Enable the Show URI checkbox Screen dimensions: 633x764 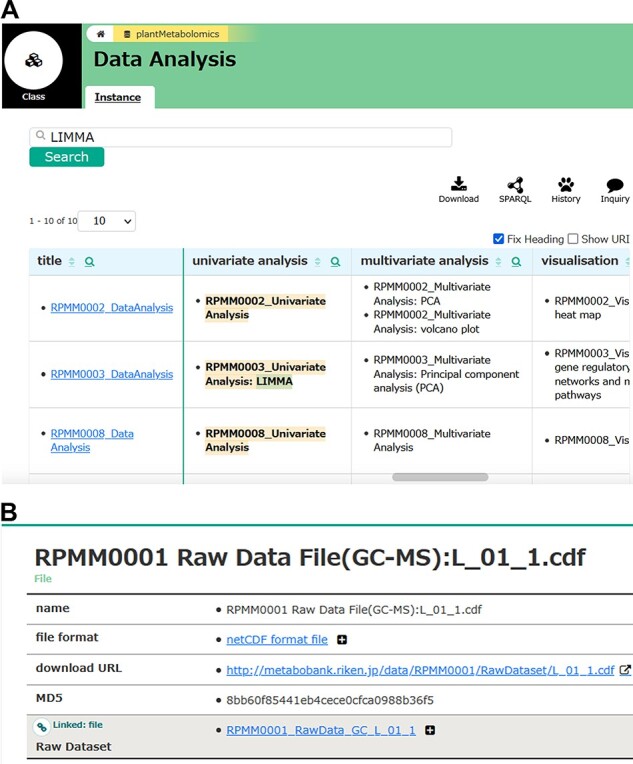(573, 239)
